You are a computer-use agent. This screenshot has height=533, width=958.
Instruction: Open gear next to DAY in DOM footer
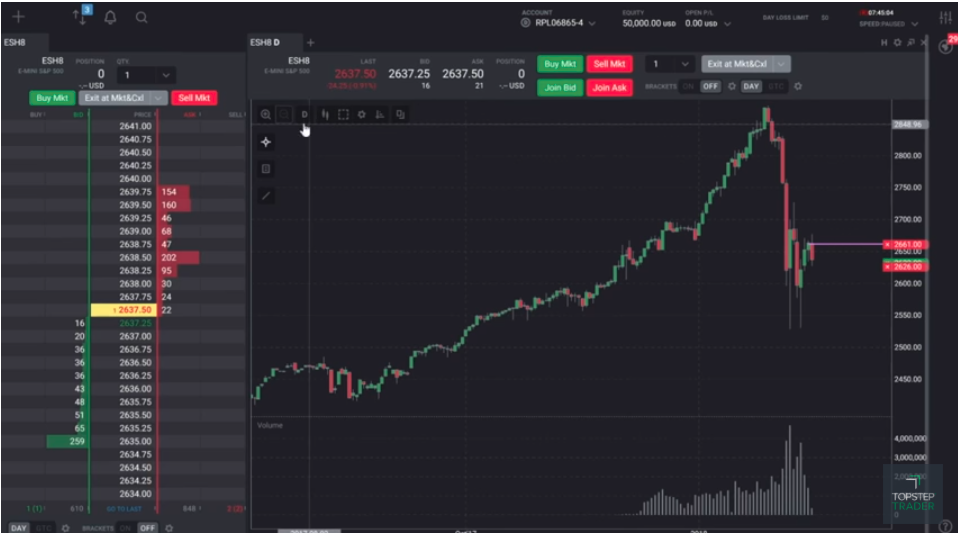click(x=65, y=527)
